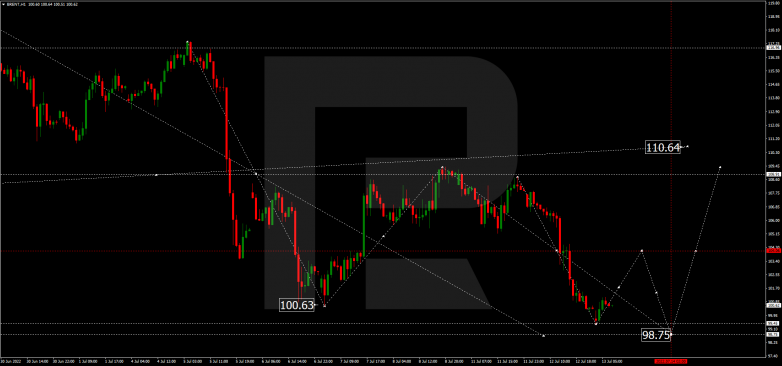
Task: Click the 100.63 price label
Action: click(297, 305)
